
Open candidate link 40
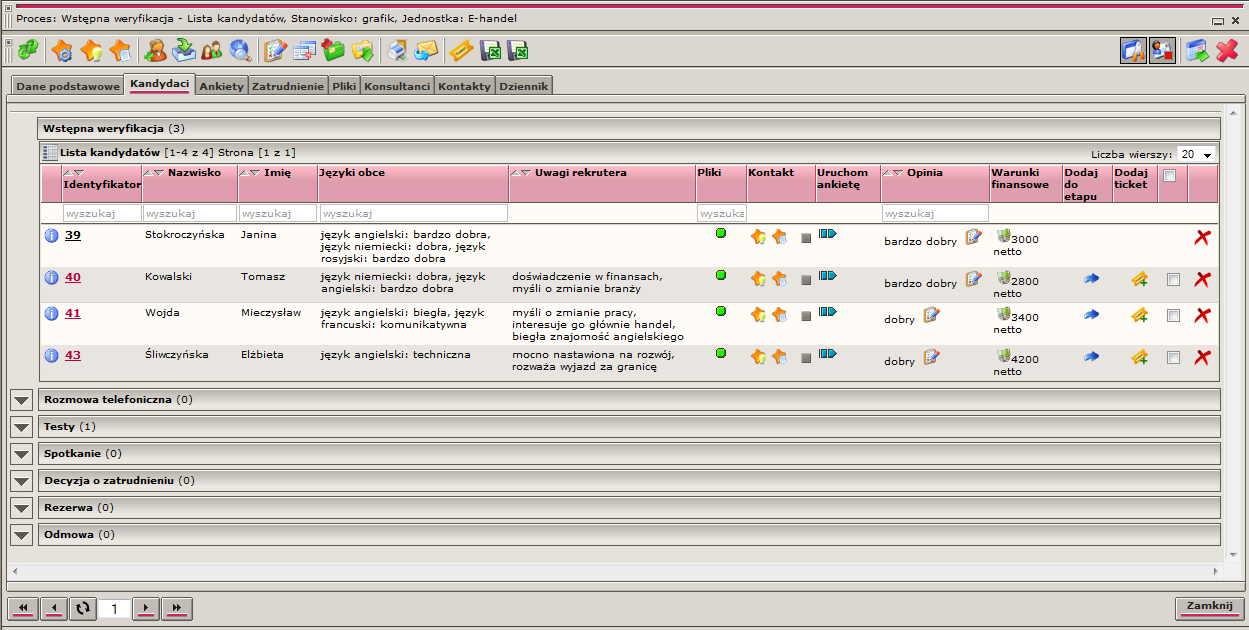(73, 277)
